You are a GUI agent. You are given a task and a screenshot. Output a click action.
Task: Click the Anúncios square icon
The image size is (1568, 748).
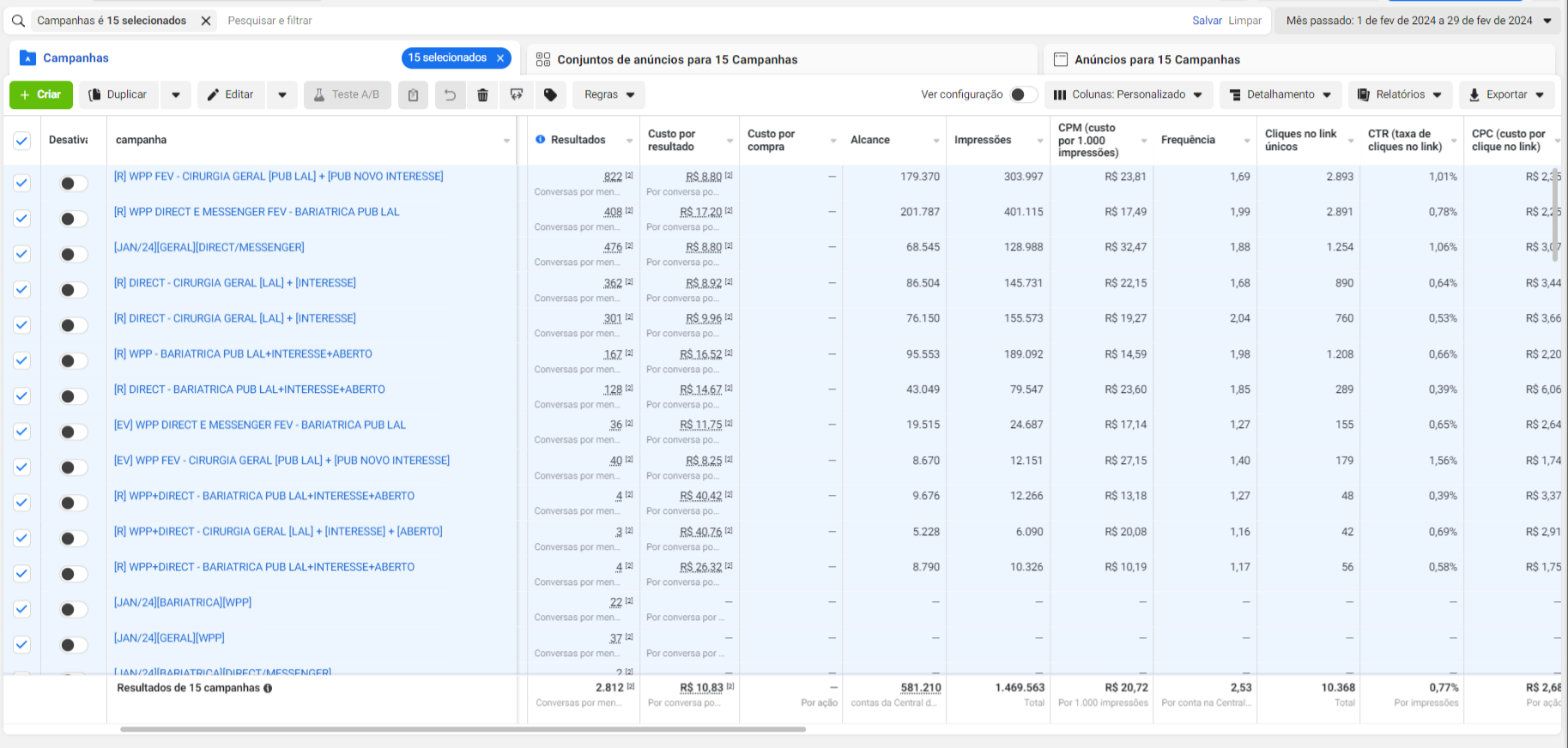(x=1061, y=59)
